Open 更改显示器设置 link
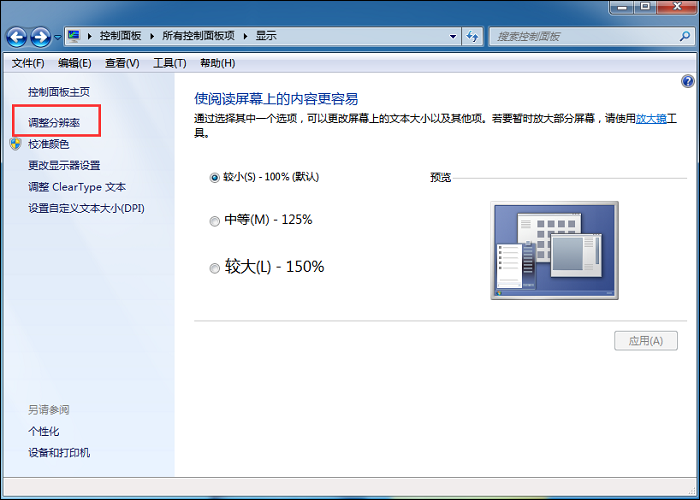The image size is (700, 500). point(64,166)
